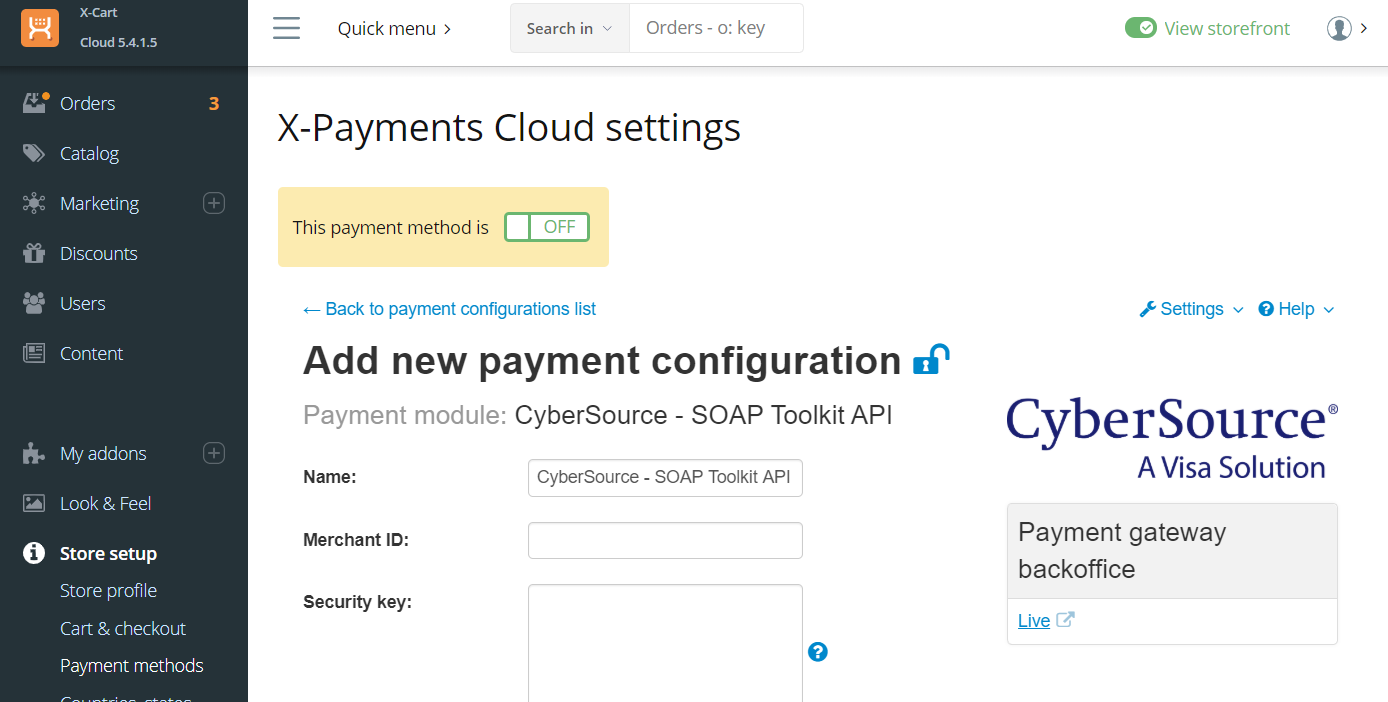The image size is (1388, 702).
Task: Open the Help dropdown menu
Action: (x=1296, y=309)
